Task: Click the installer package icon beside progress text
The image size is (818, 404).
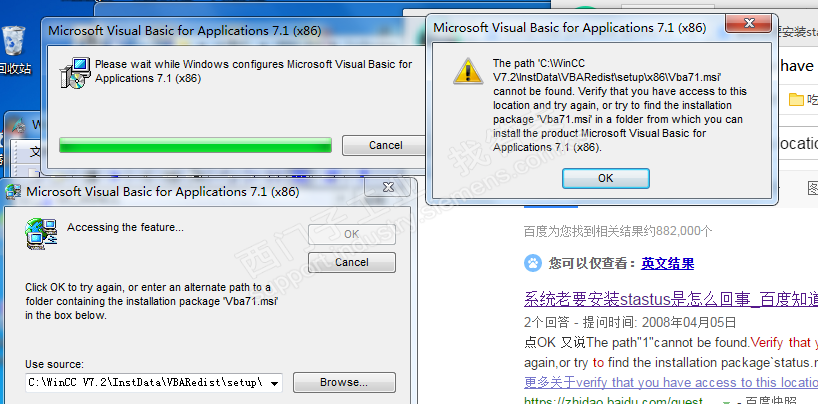Action: pyautogui.click(x=72, y=73)
